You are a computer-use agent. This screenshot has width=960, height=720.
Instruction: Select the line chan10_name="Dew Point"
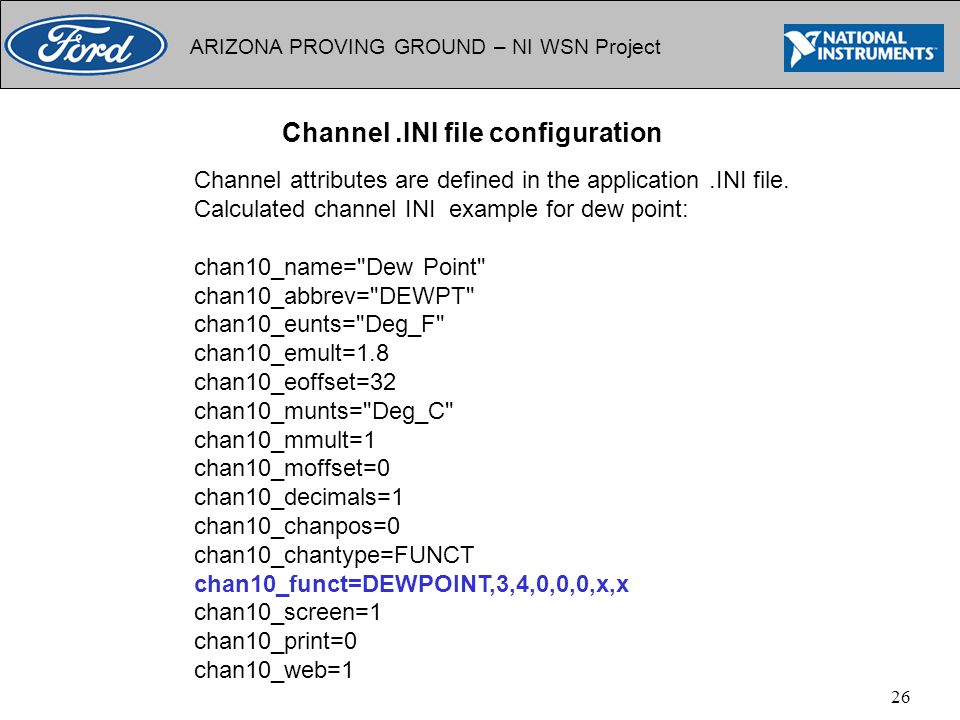pyautogui.click(x=340, y=268)
